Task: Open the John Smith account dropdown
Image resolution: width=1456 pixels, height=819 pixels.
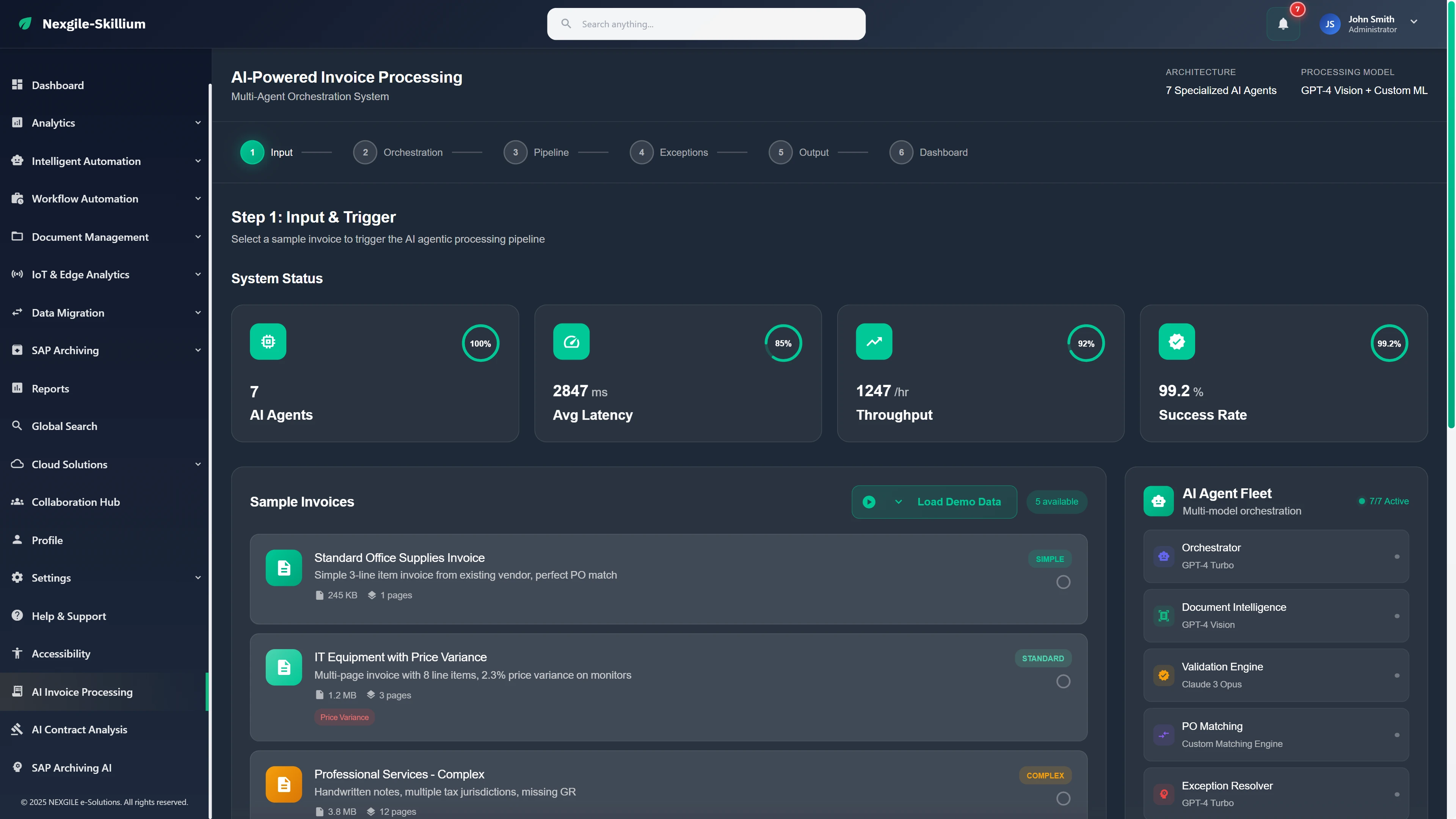Action: pyautogui.click(x=1414, y=24)
